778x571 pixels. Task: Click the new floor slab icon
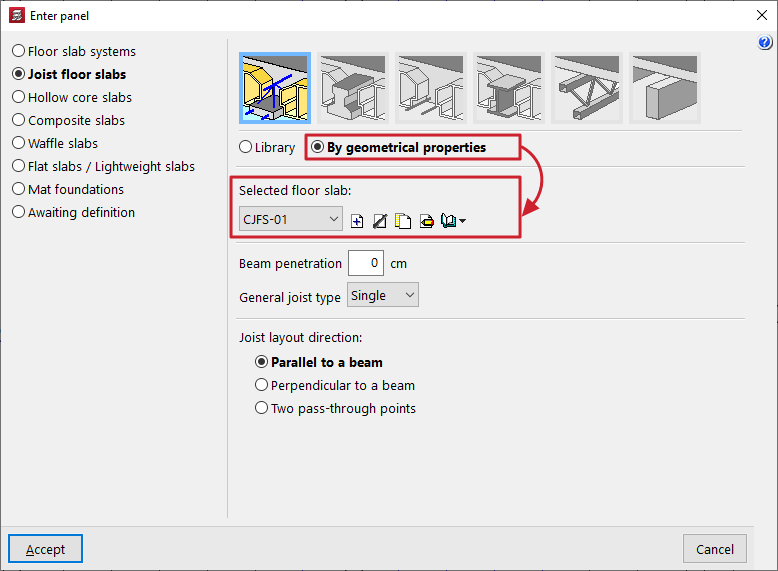[357, 221]
